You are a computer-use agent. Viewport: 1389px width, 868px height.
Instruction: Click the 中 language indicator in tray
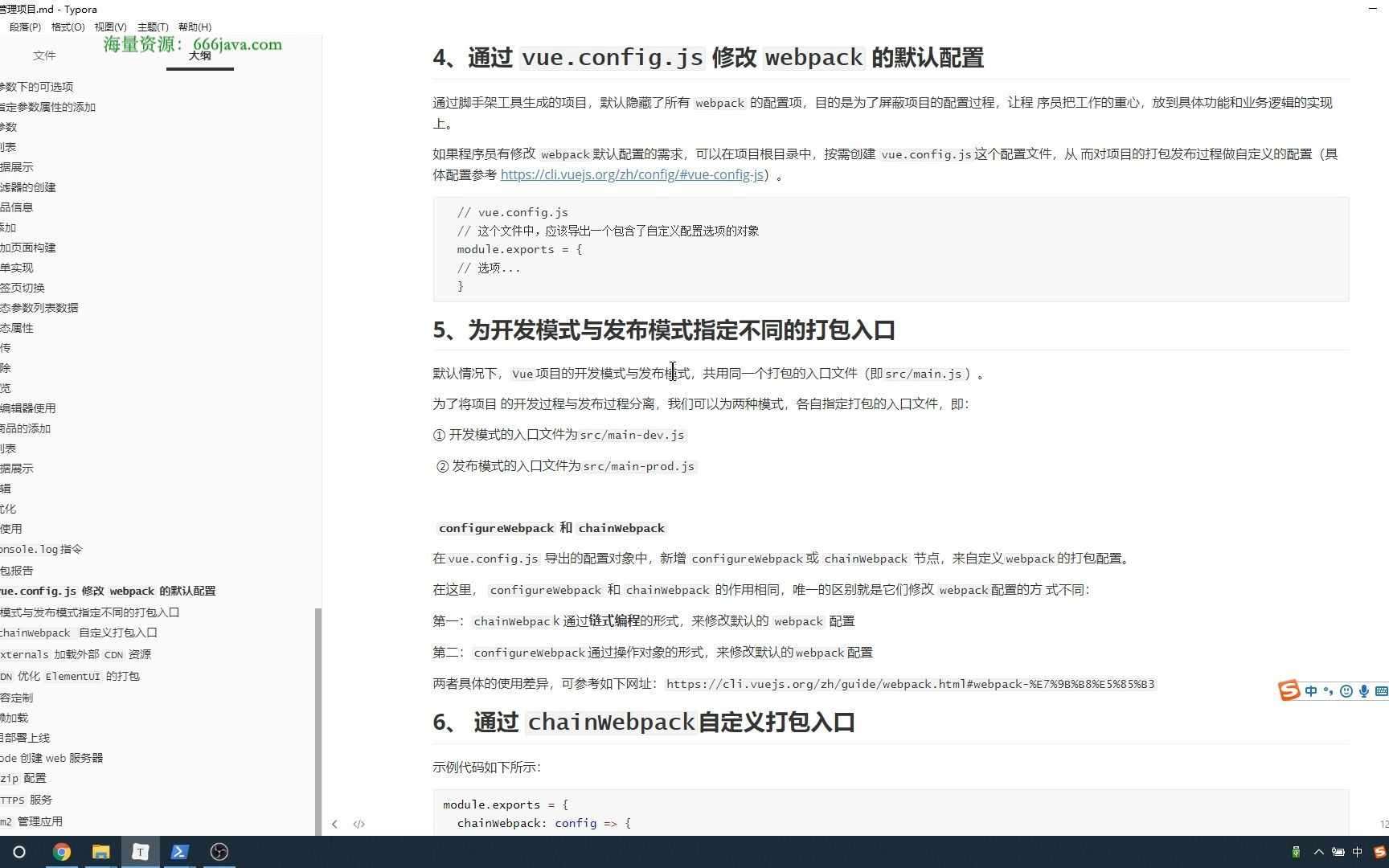(1358, 852)
